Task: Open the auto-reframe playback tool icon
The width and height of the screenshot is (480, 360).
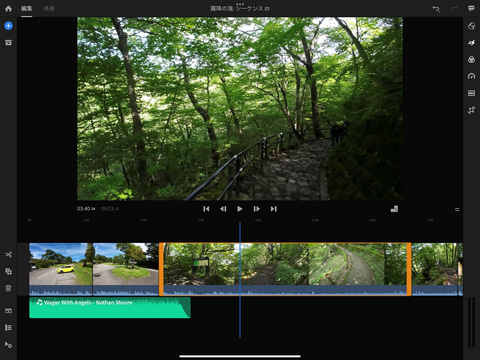Action: (8, 344)
